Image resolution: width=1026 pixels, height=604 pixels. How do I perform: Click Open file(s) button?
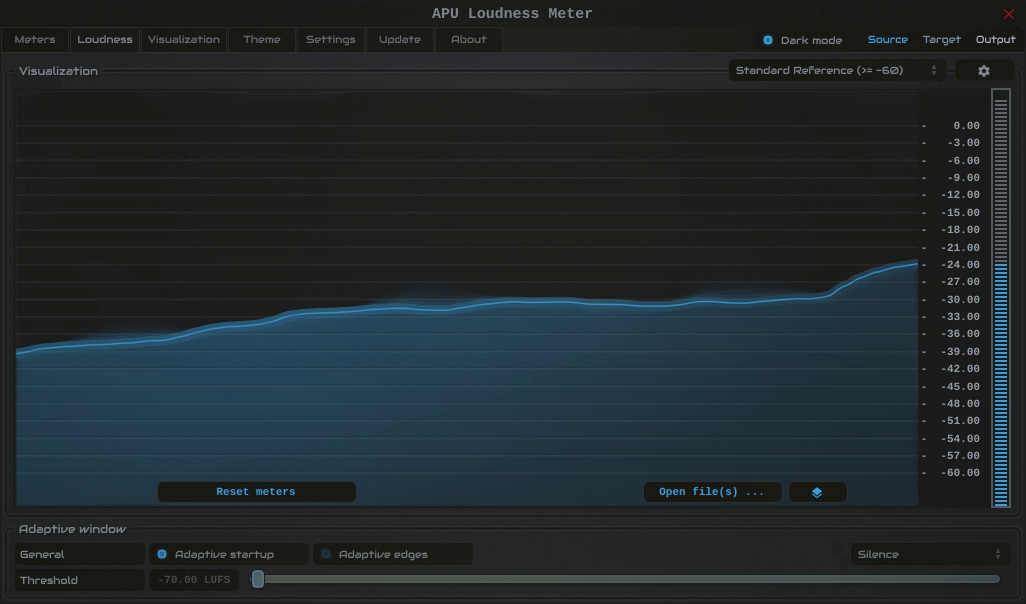pyautogui.click(x=712, y=492)
